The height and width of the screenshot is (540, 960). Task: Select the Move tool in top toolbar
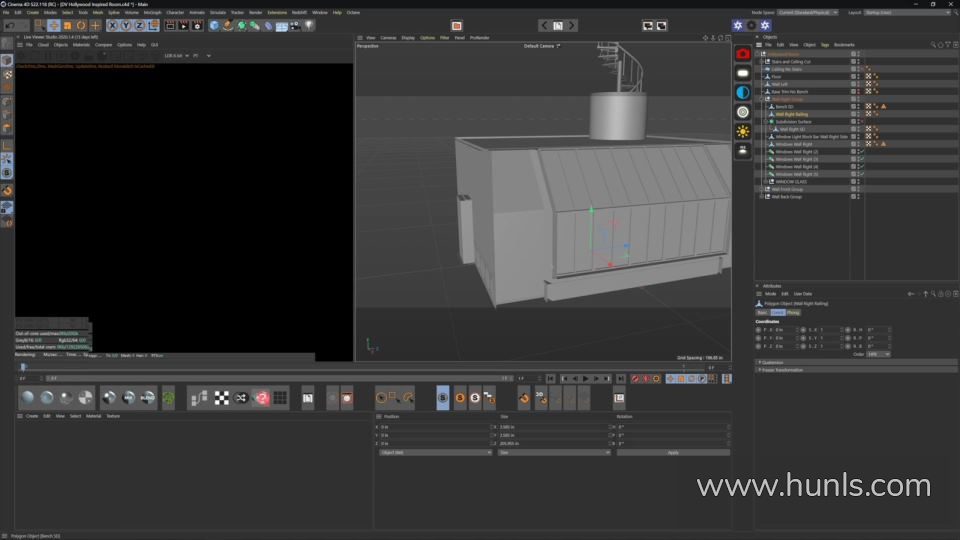pos(54,25)
